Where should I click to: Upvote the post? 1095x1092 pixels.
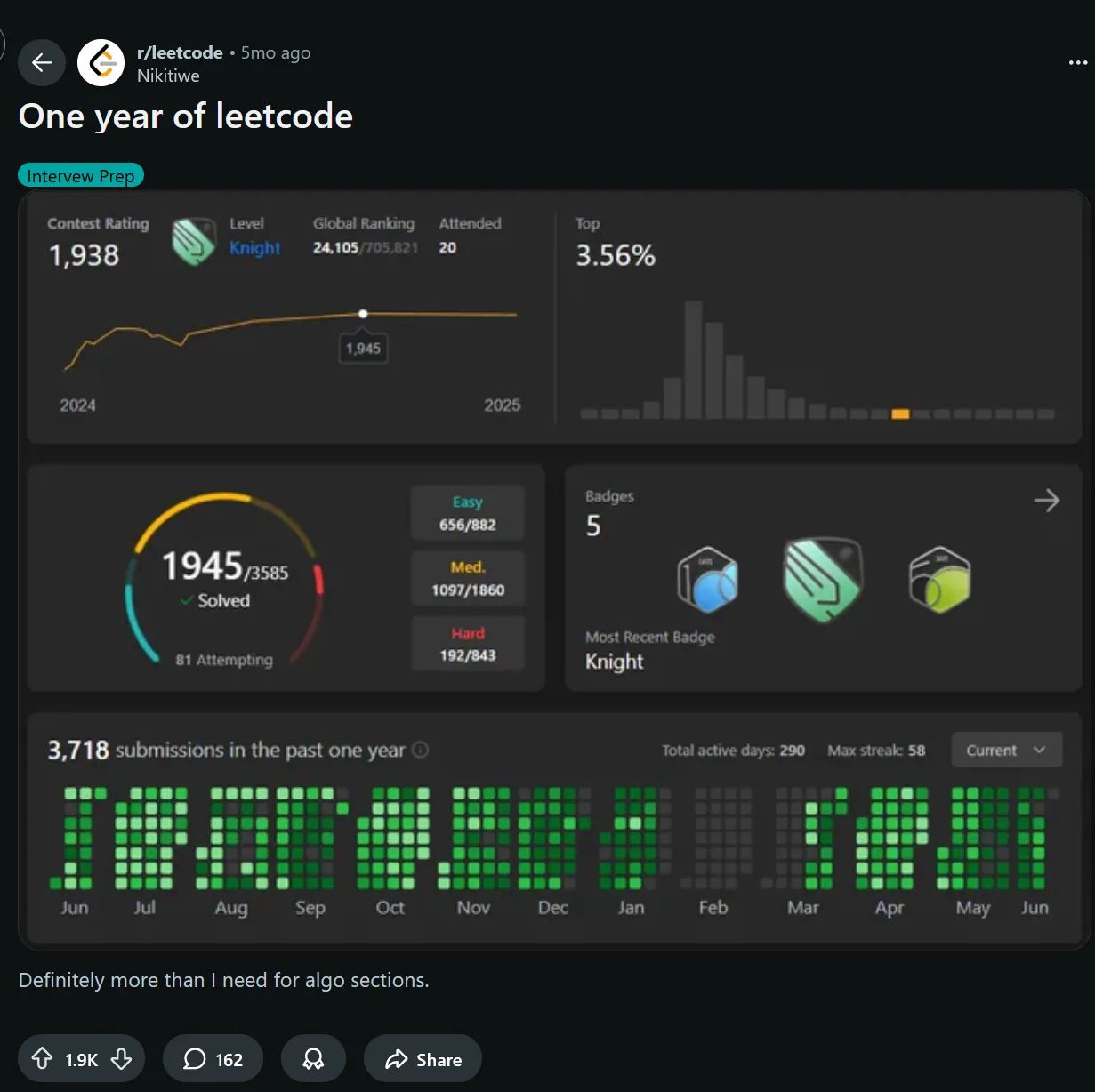[x=42, y=1058]
